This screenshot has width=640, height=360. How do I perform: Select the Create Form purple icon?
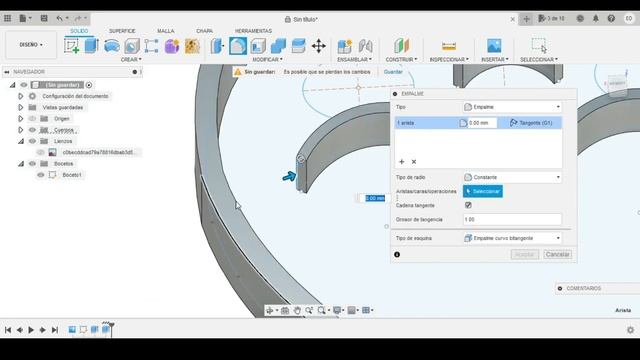pyautogui.click(x=172, y=46)
